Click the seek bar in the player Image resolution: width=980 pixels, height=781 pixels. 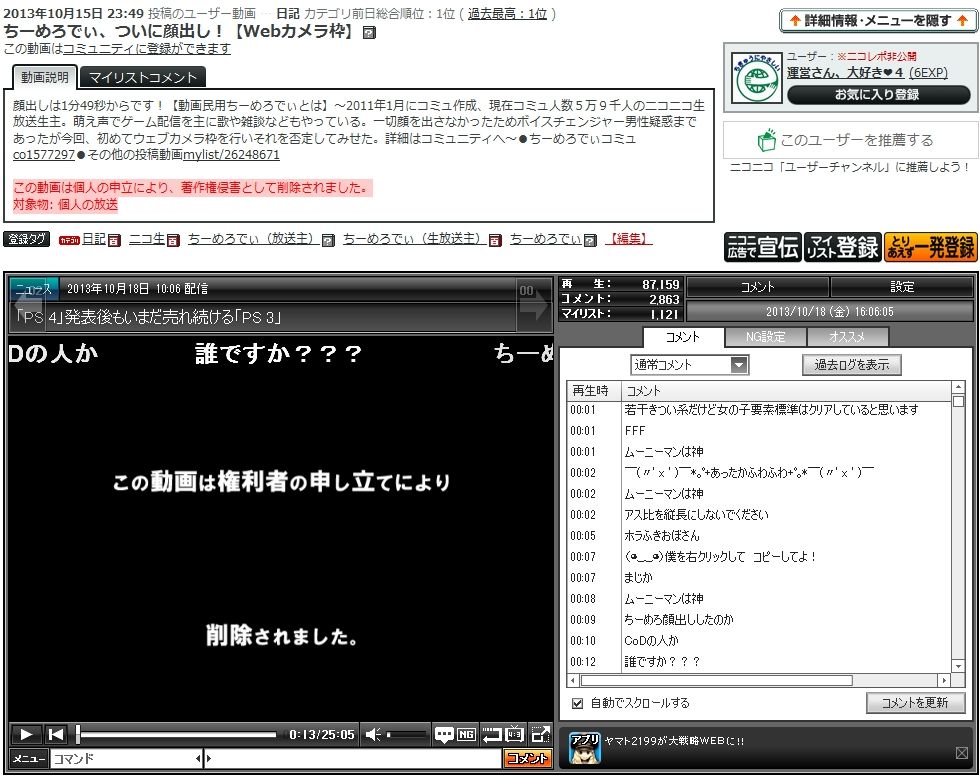[x=177, y=734]
